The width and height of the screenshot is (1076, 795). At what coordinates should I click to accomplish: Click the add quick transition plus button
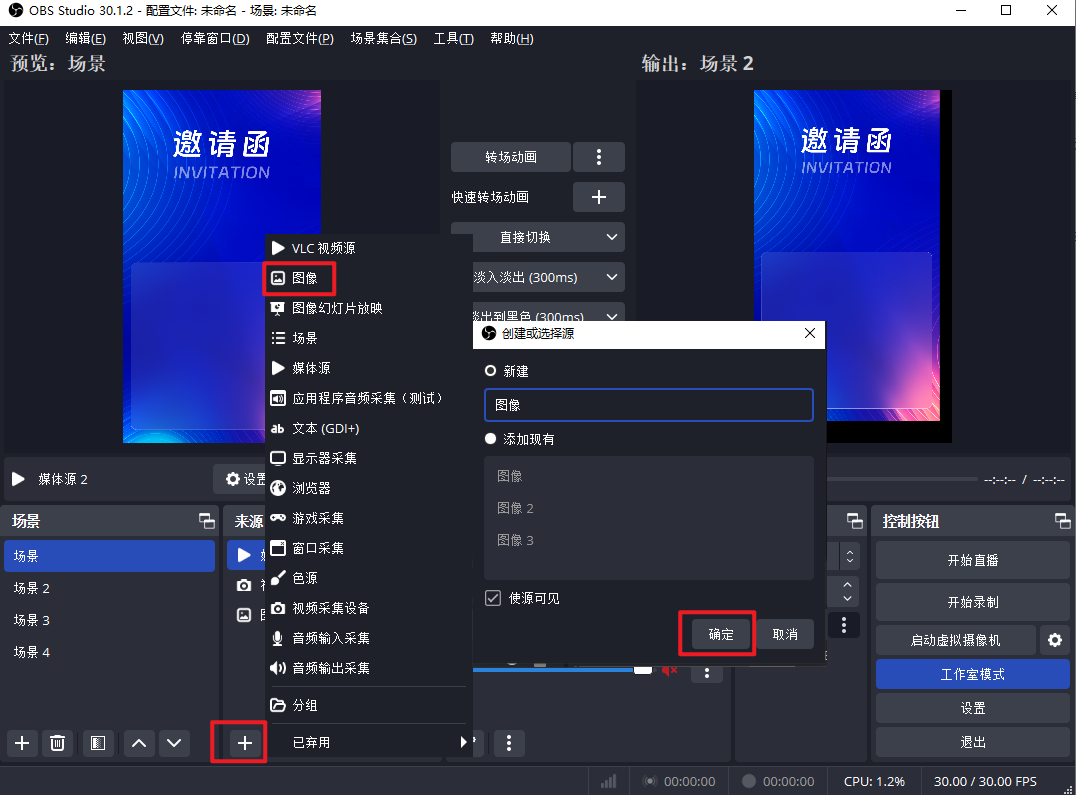598,197
